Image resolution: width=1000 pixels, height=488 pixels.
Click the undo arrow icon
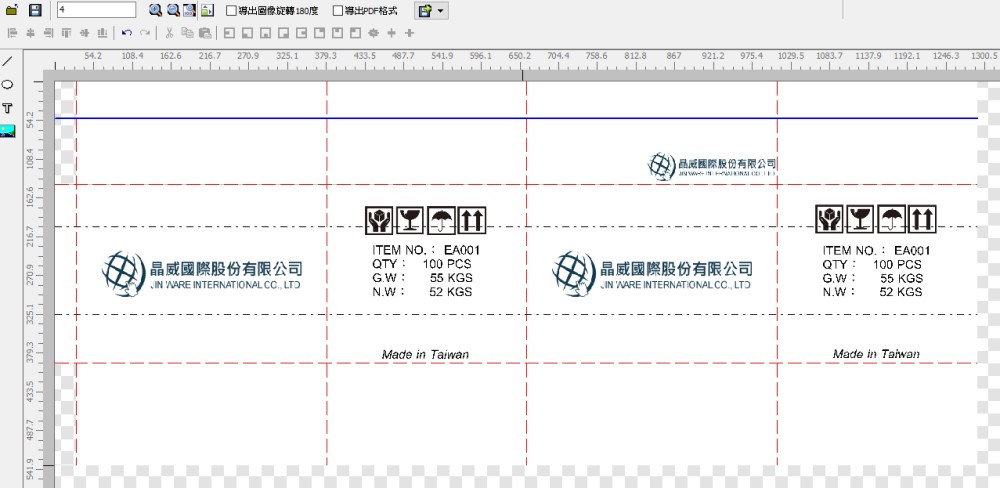pyautogui.click(x=127, y=33)
